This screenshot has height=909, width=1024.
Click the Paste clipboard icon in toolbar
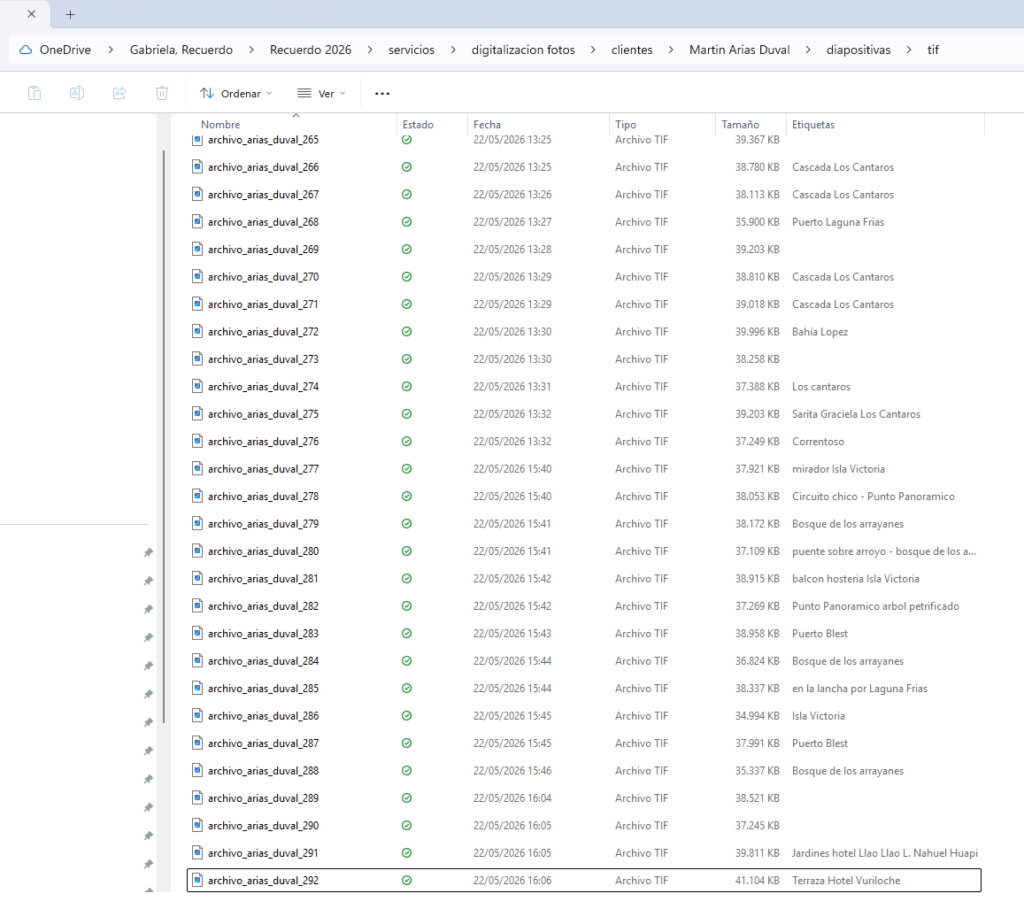(x=35, y=93)
